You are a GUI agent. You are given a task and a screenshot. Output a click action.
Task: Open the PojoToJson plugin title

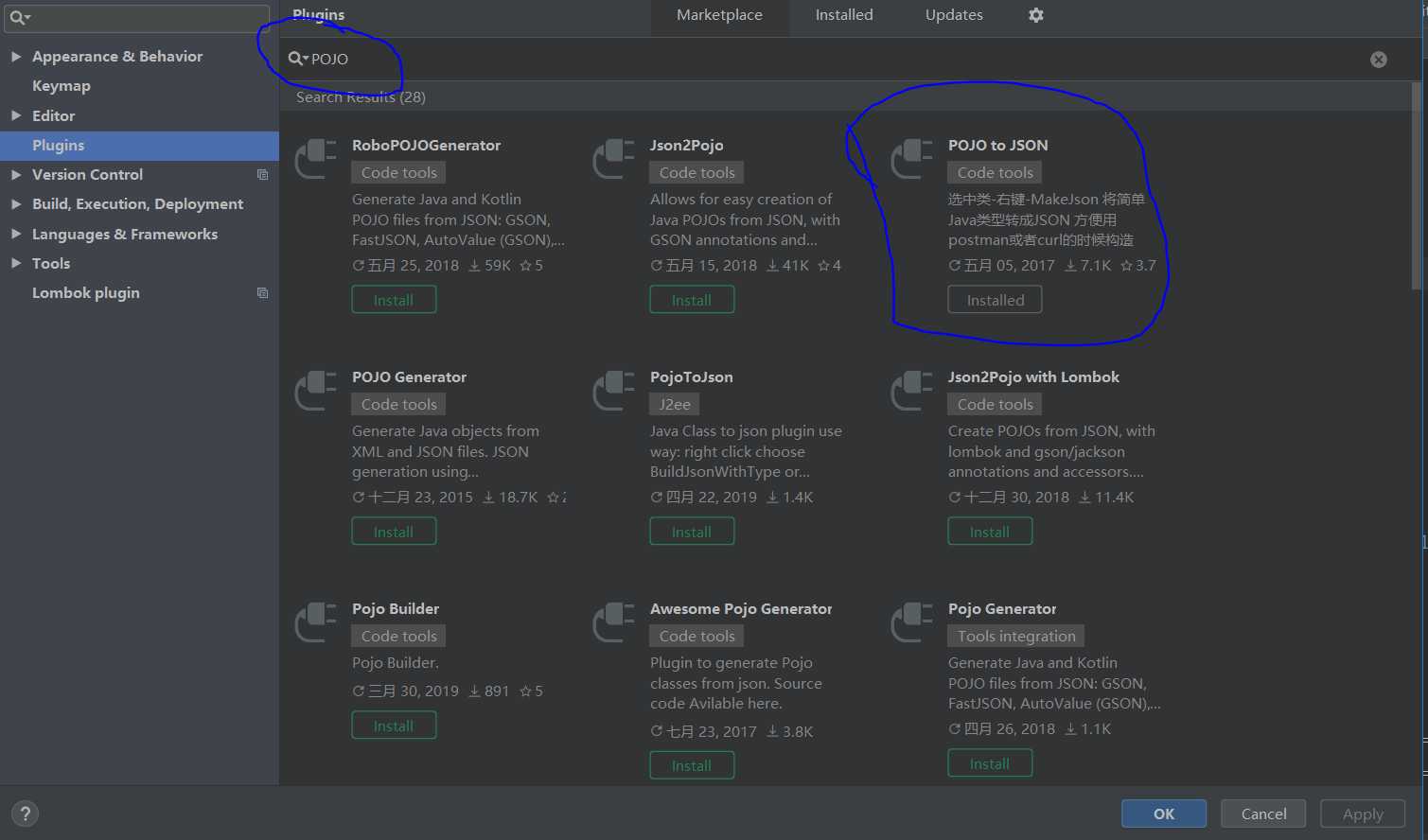pyautogui.click(x=692, y=377)
